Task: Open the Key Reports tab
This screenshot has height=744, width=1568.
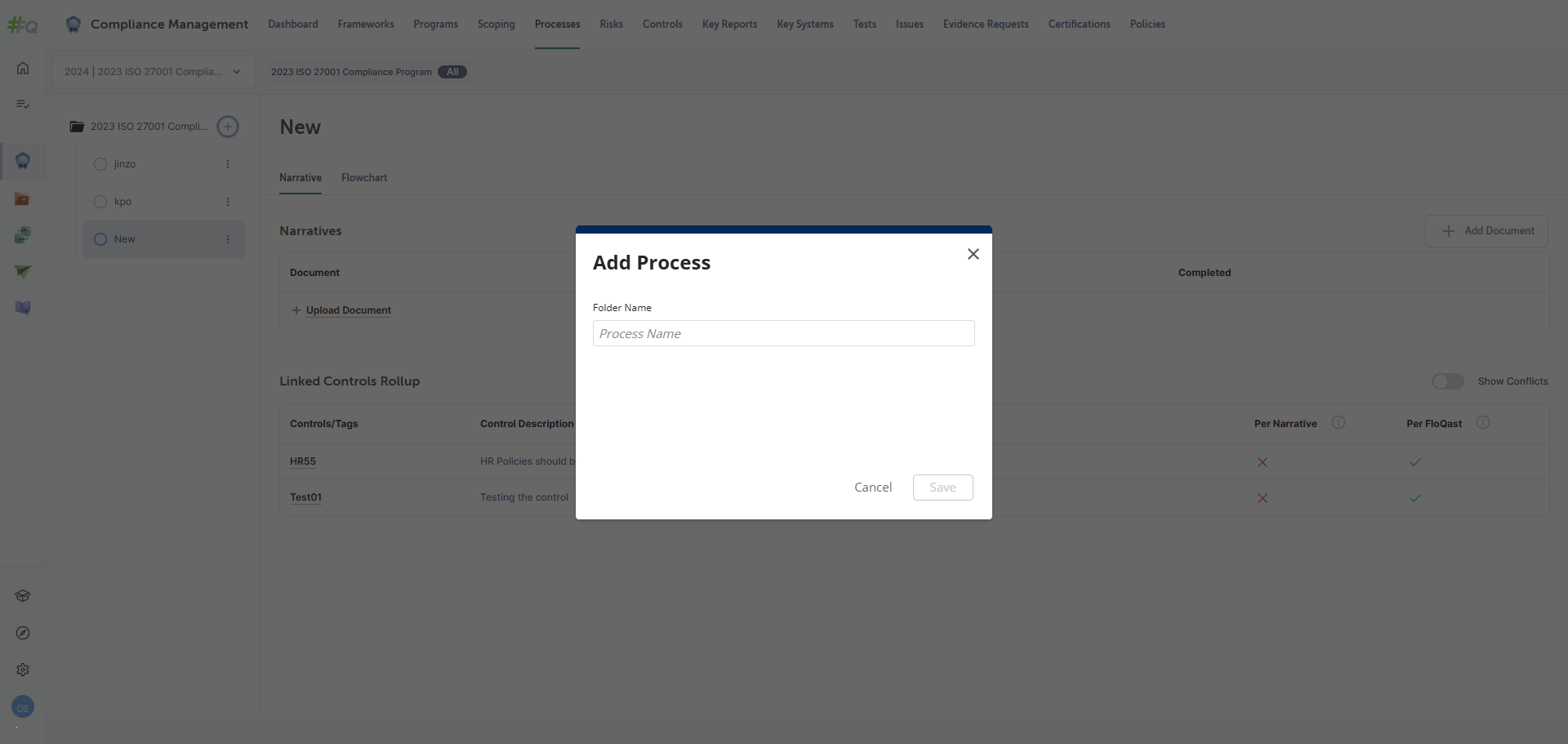Action: tap(729, 24)
